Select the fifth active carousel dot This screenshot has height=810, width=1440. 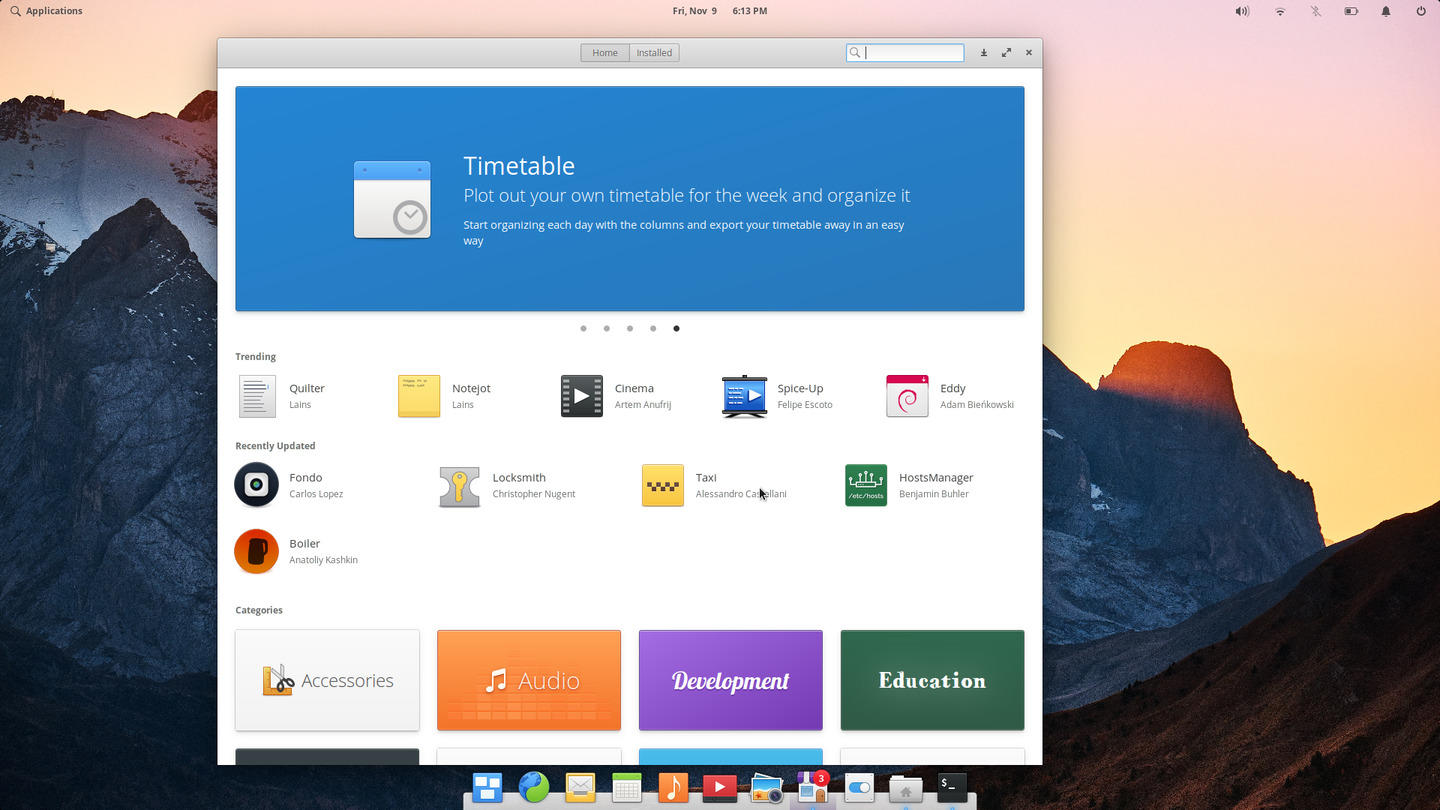(x=676, y=328)
